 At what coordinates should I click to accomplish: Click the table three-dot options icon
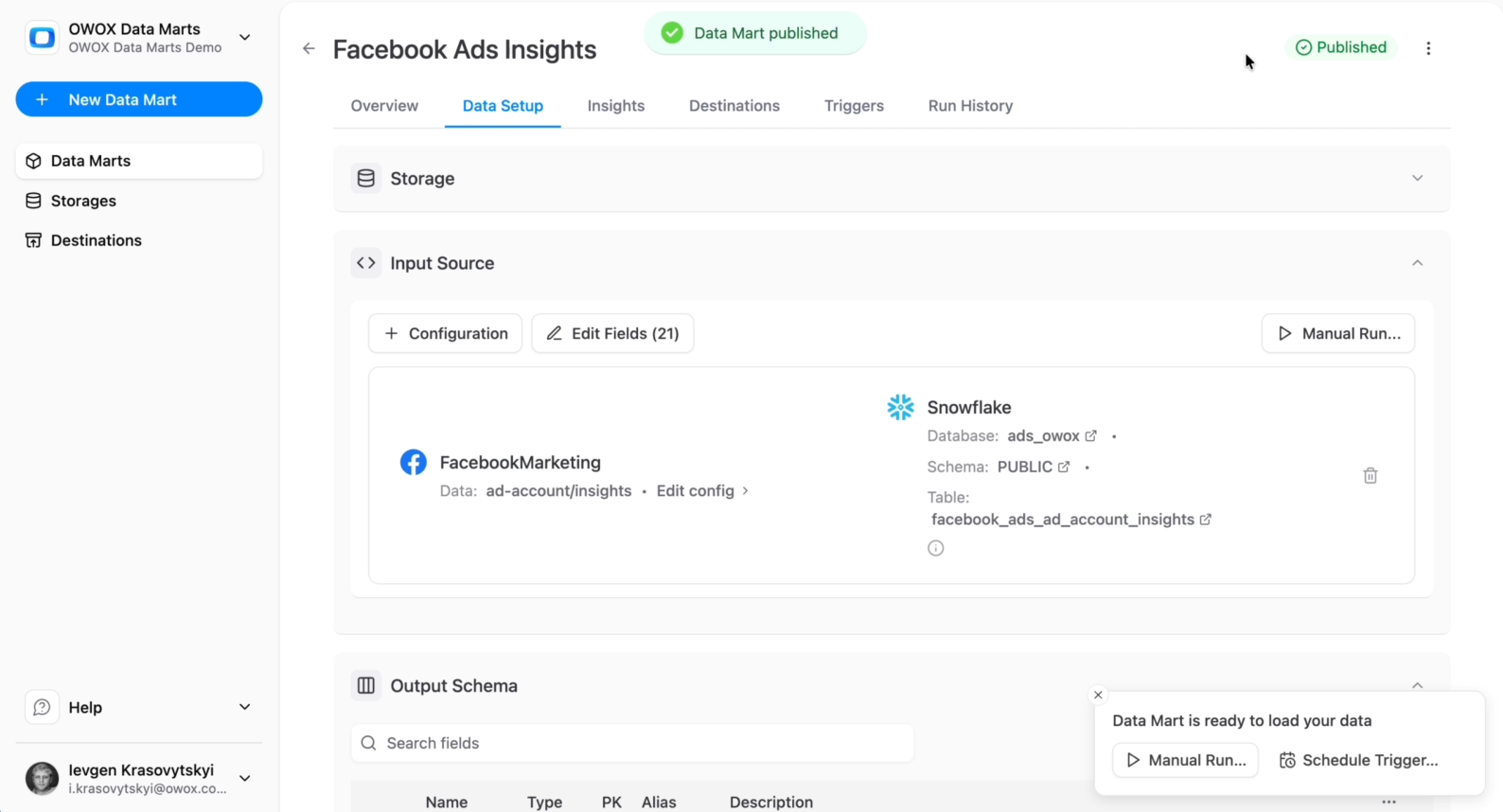pos(1388,802)
